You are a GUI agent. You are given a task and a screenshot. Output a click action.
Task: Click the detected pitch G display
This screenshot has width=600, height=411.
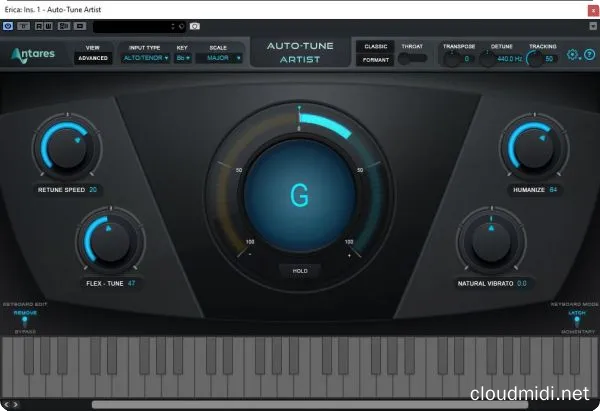click(300, 196)
